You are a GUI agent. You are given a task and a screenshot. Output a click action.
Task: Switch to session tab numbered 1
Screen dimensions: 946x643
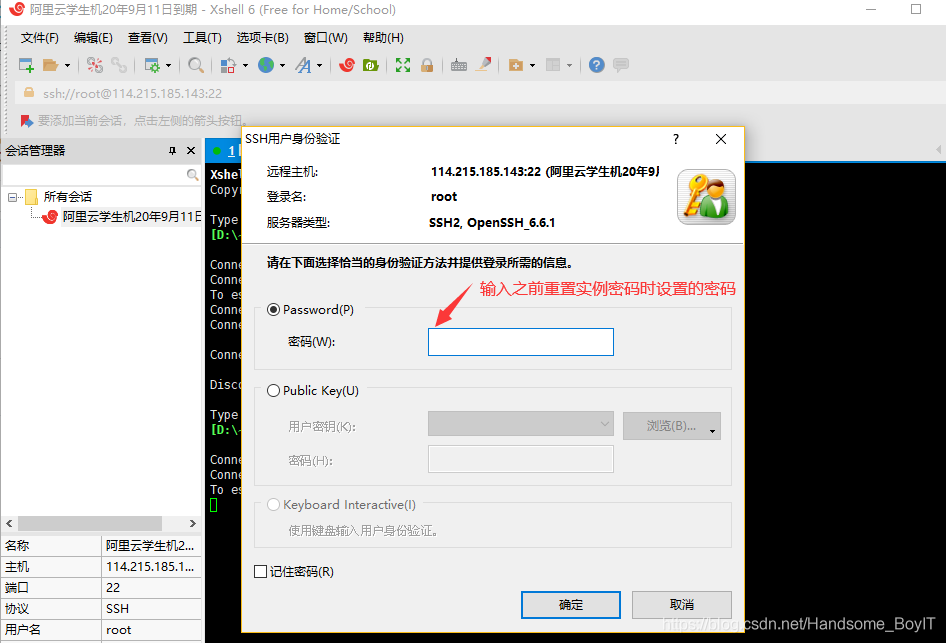[x=224, y=151]
